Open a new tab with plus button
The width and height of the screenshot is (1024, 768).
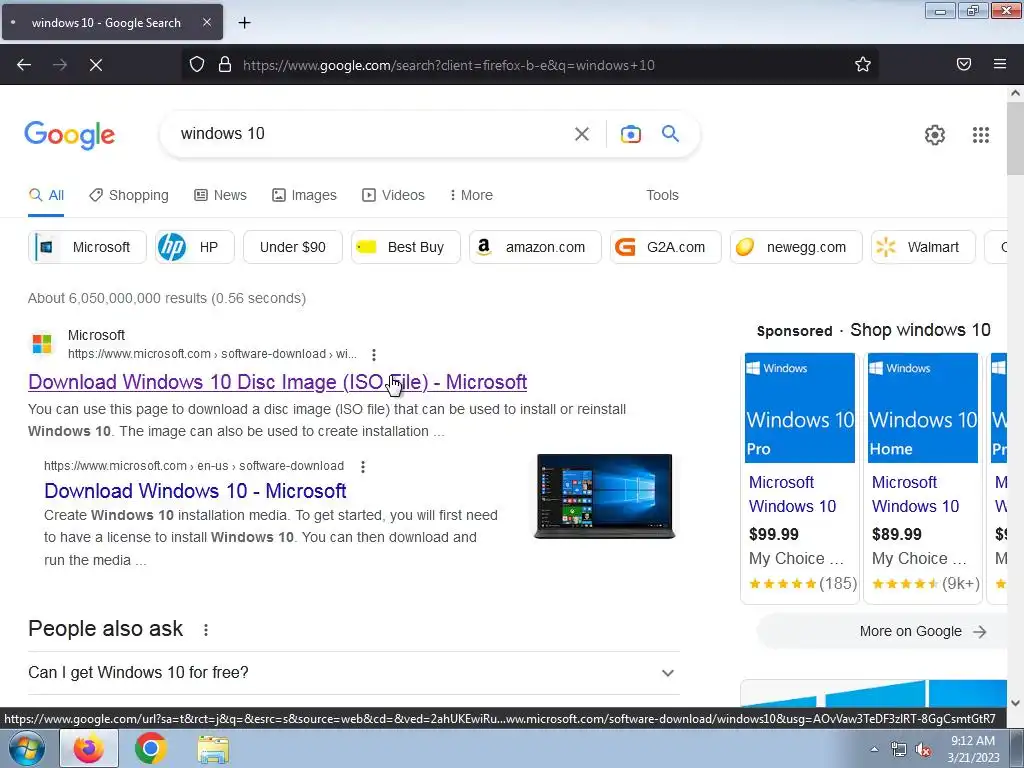click(244, 23)
